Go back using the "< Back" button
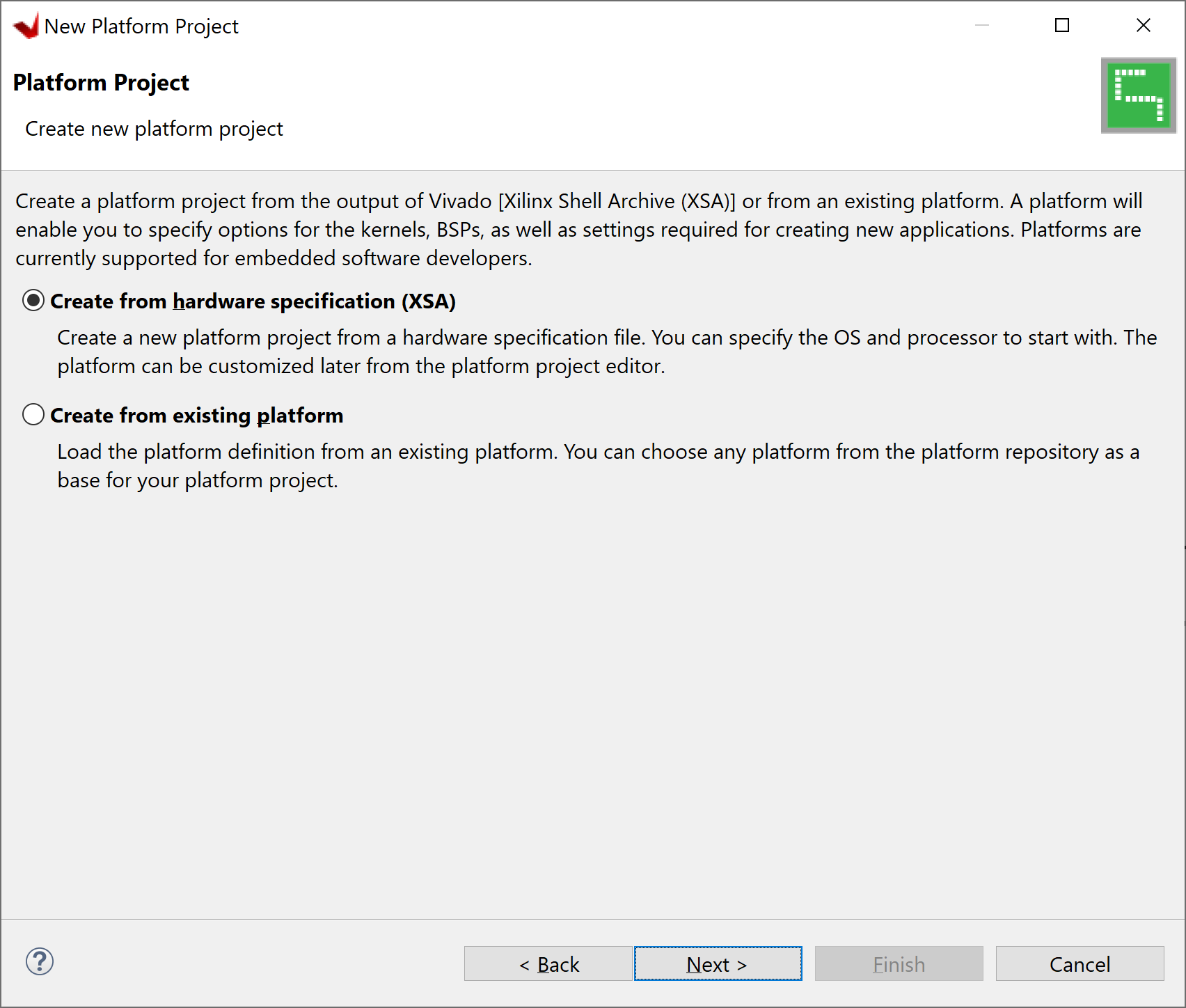This screenshot has height=1008, width=1186. tap(548, 963)
